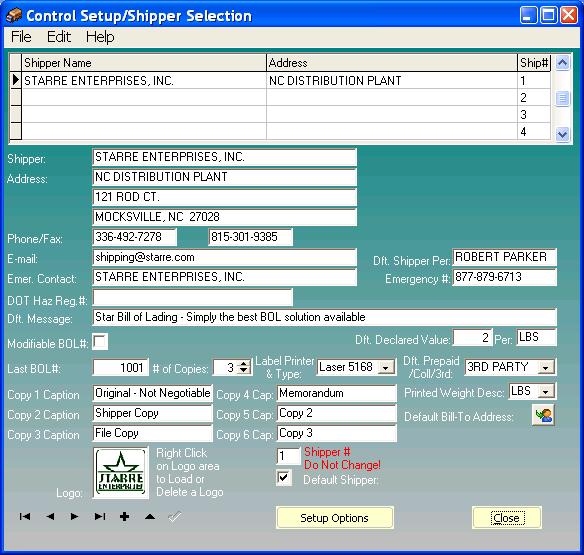Click Dft. Shipper Per field ROBERT PARKER
Screen dimensions: 584x555
point(505,257)
